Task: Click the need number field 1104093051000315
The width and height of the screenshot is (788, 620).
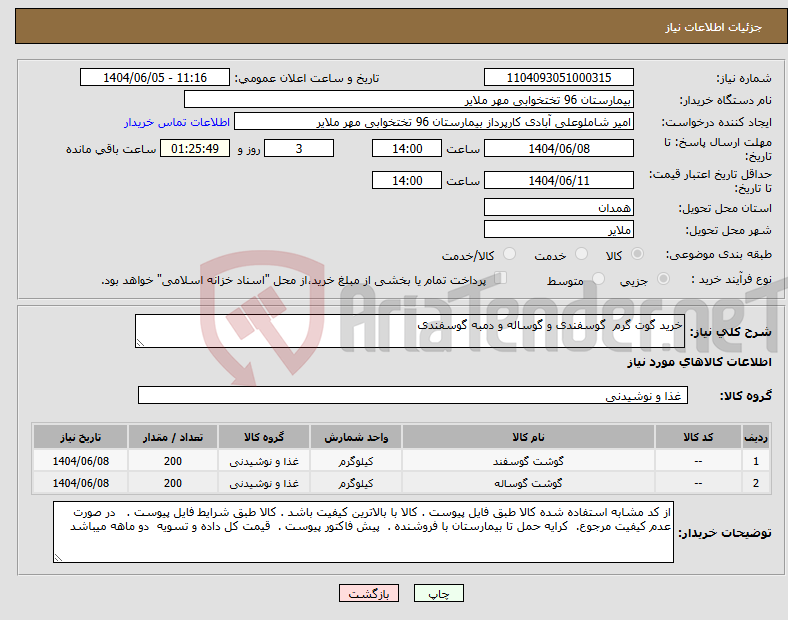Action: click(558, 77)
